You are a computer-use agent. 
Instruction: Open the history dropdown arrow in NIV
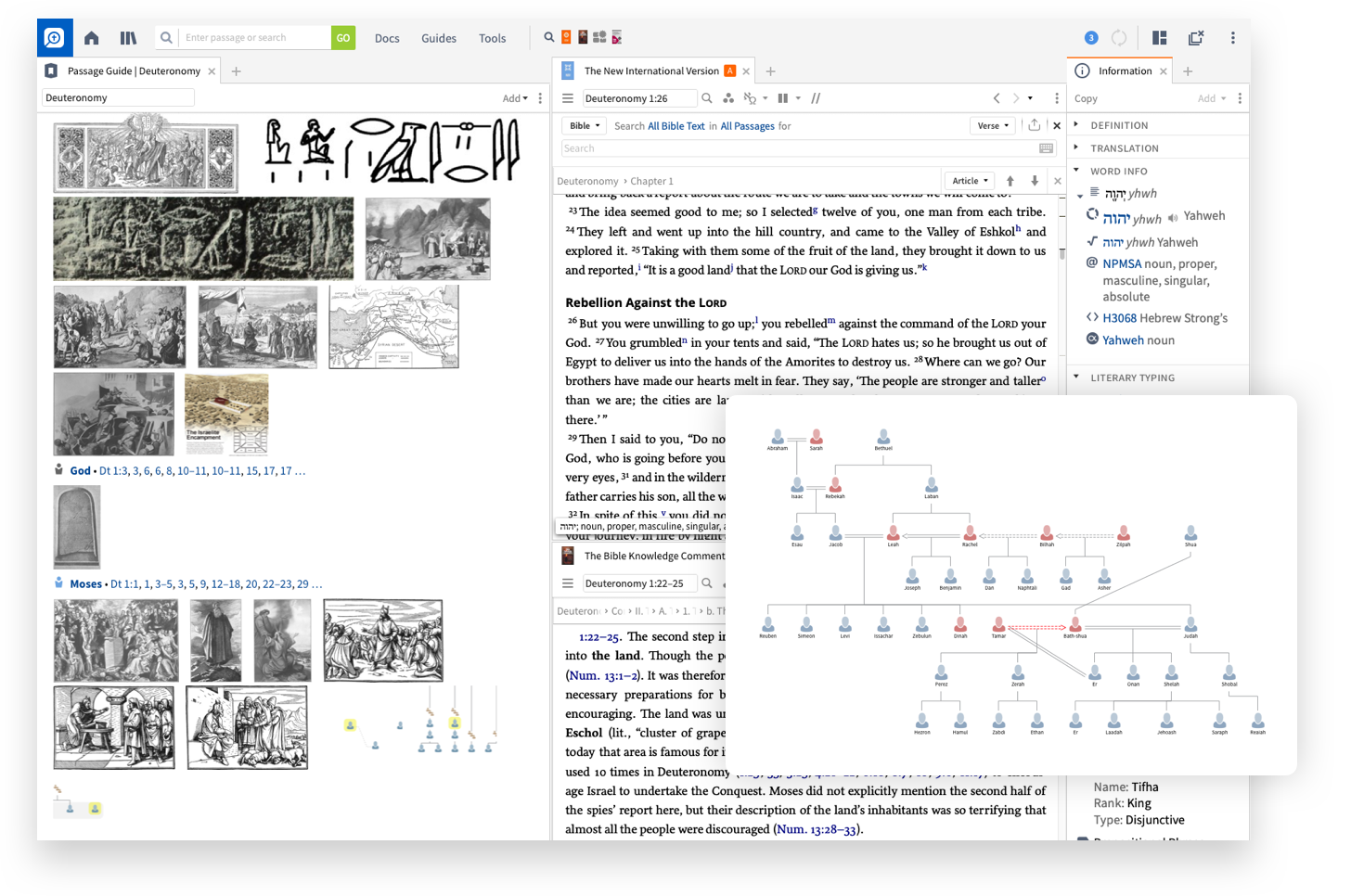point(1030,98)
